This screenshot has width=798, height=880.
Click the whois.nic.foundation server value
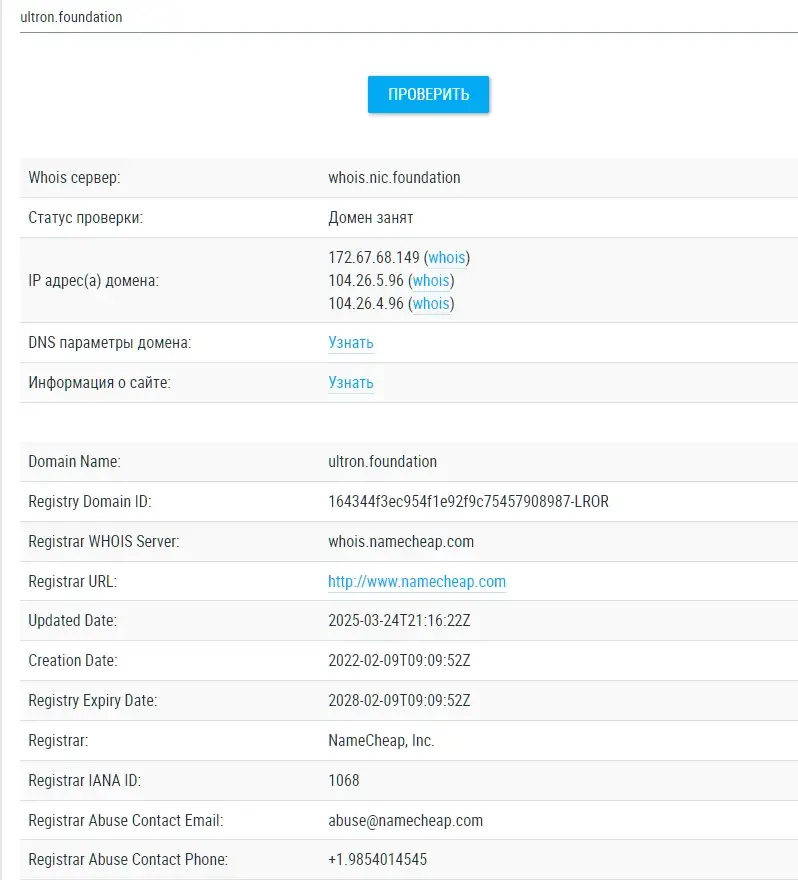[x=394, y=178]
